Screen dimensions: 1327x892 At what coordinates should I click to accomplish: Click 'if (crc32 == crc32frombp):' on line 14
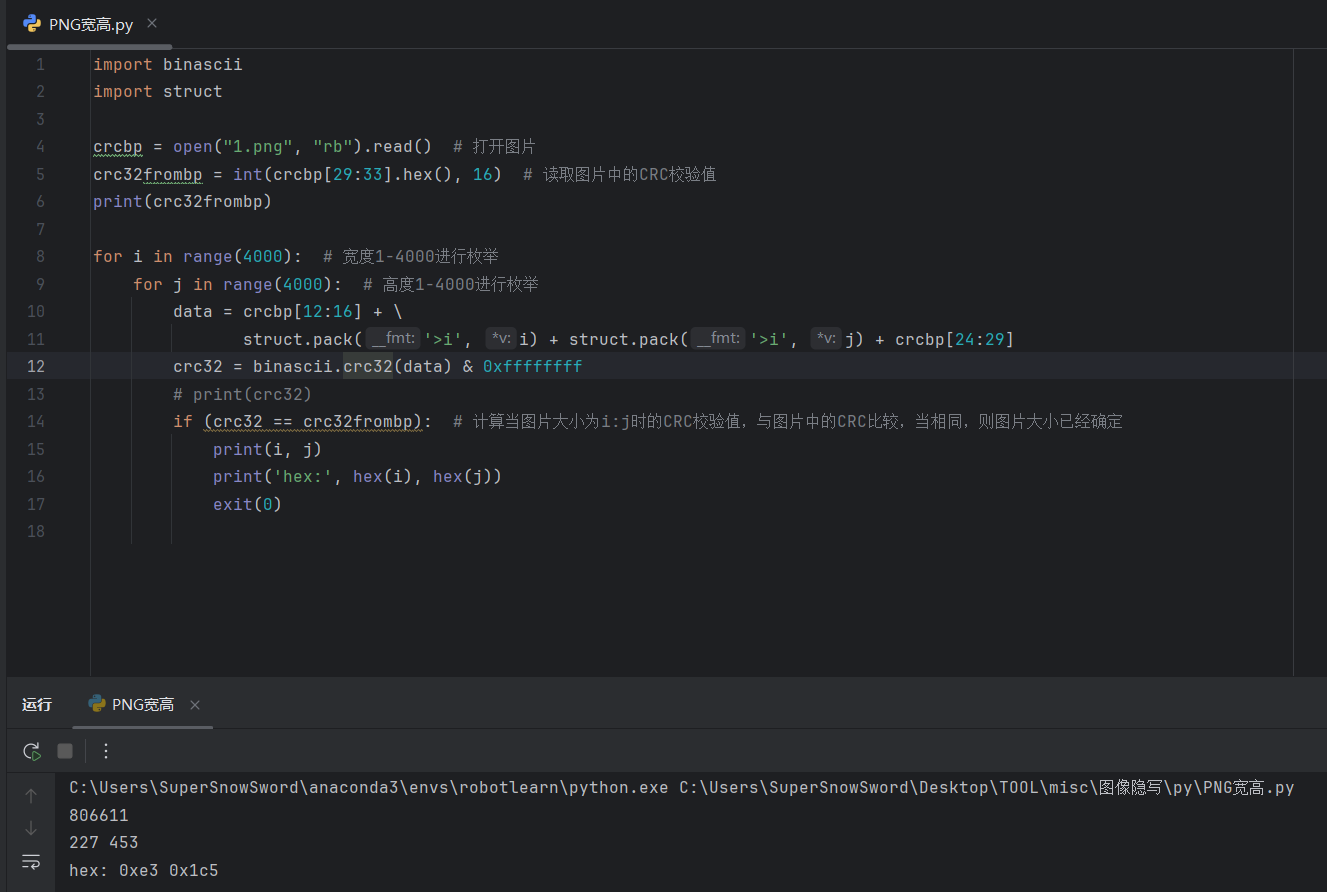303,422
